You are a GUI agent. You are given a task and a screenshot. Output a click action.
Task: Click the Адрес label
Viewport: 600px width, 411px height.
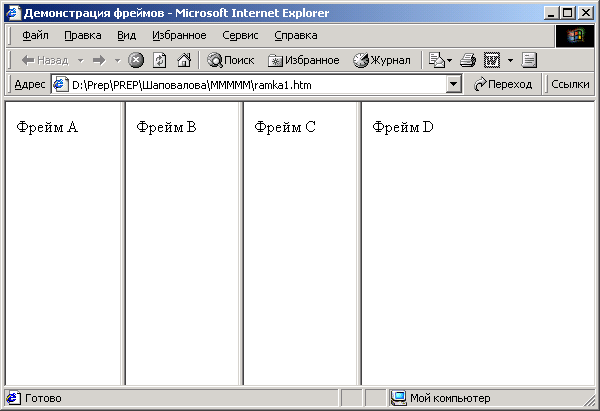(x=30, y=84)
